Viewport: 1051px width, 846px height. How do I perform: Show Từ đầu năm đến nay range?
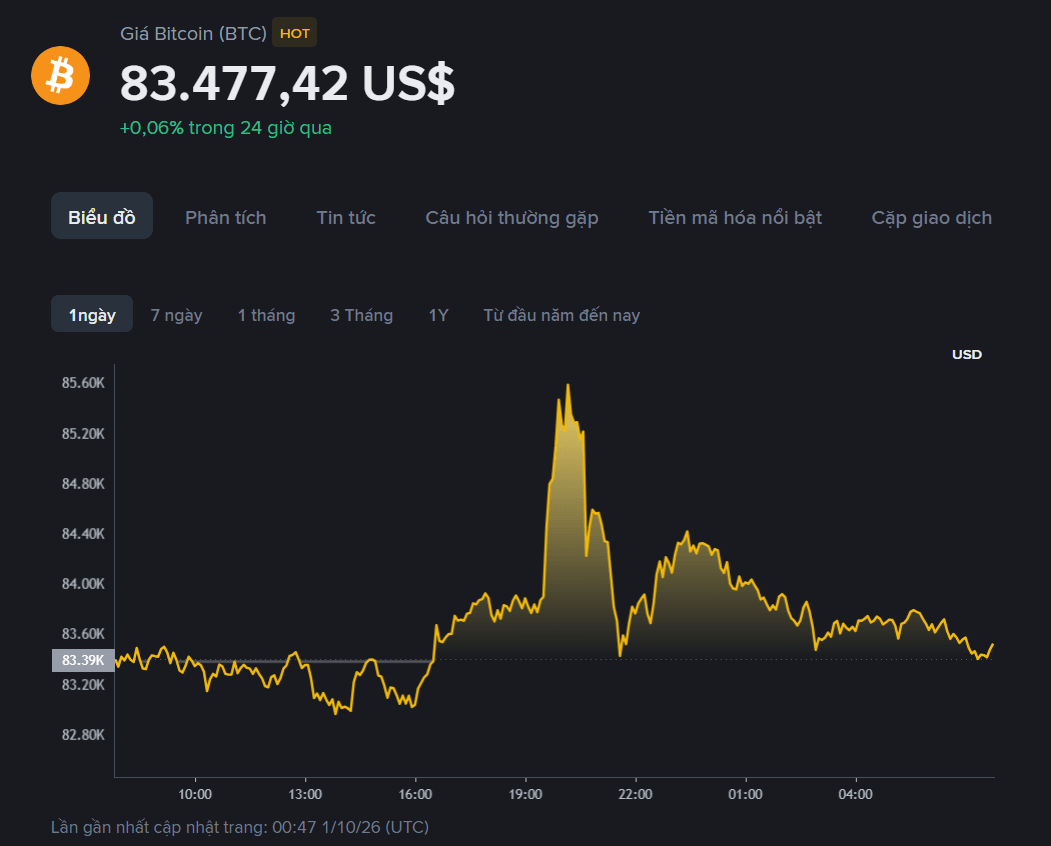point(562,315)
